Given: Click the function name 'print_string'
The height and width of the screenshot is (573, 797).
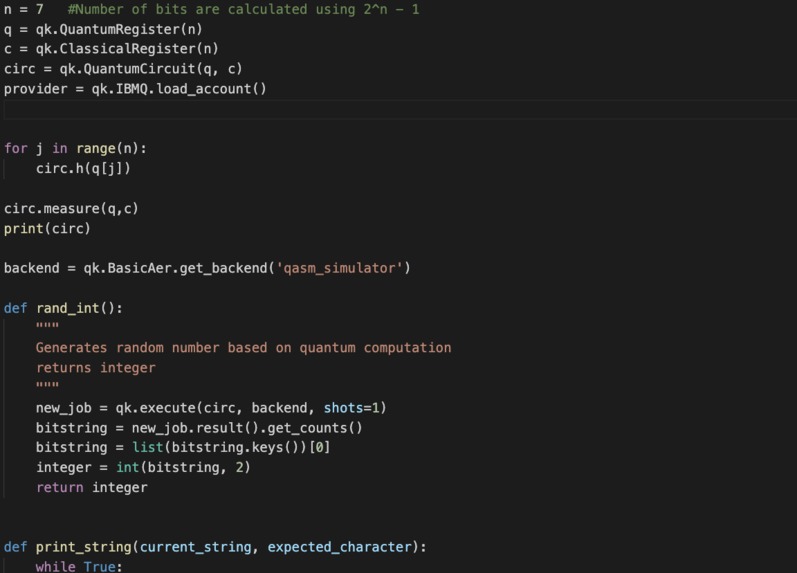Looking at the screenshot, I should click(83, 547).
